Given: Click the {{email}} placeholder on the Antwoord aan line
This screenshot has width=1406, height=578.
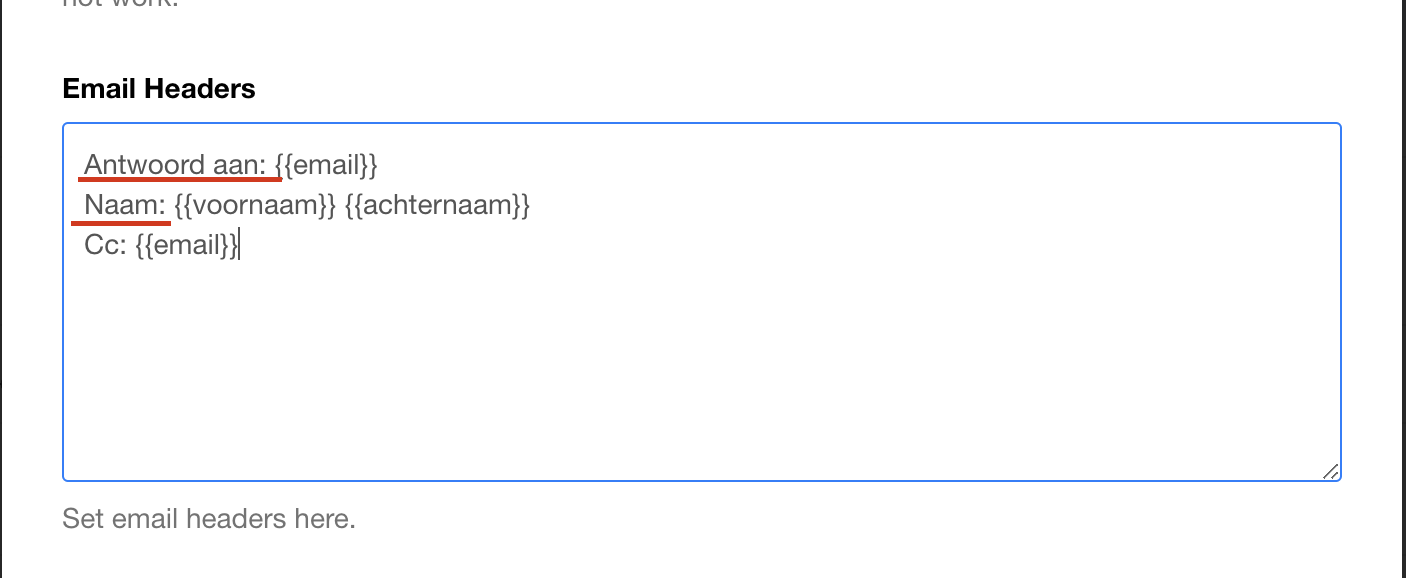Looking at the screenshot, I should click(x=326, y=164).
